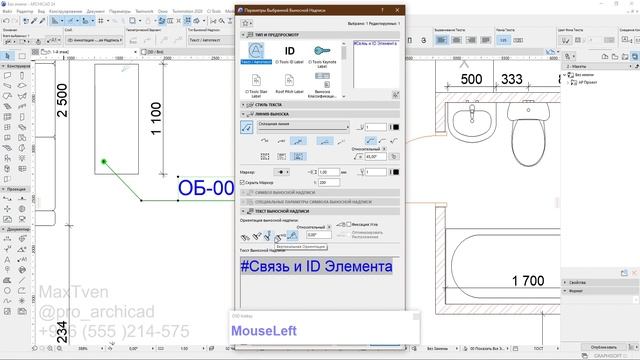This screenshot has width=640, height=360.
Task: Open the Редактор menu
Action: click(25, 11)
